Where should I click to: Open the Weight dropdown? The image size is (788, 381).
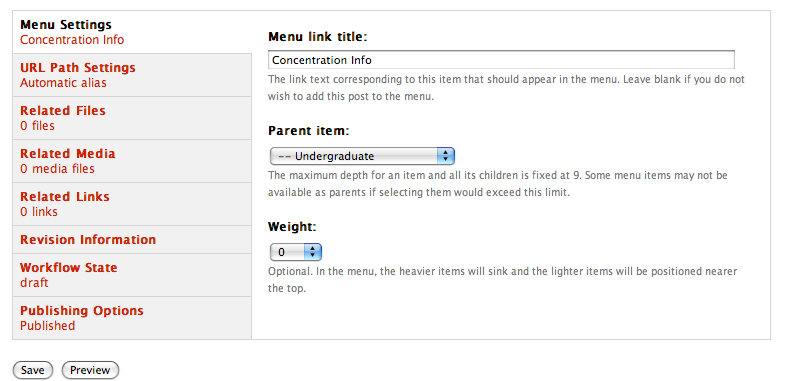296,252
